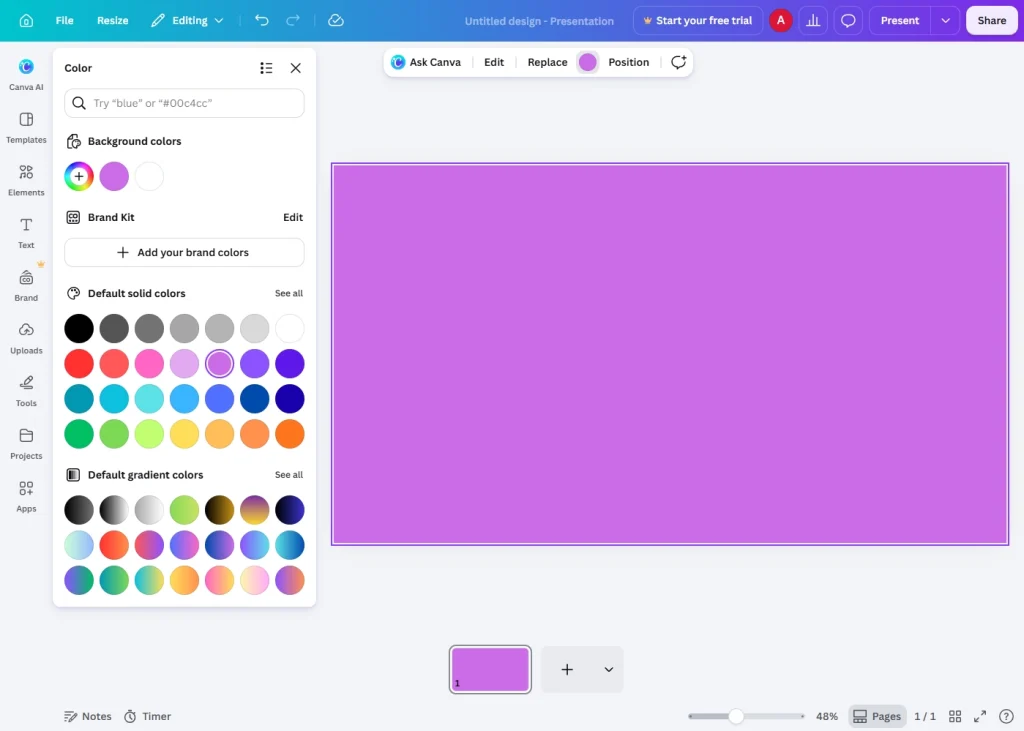Image resolution: width=1024 pixels, height=731 pixels.
Task: Open the Elements panel
Action: coord(26,180)
